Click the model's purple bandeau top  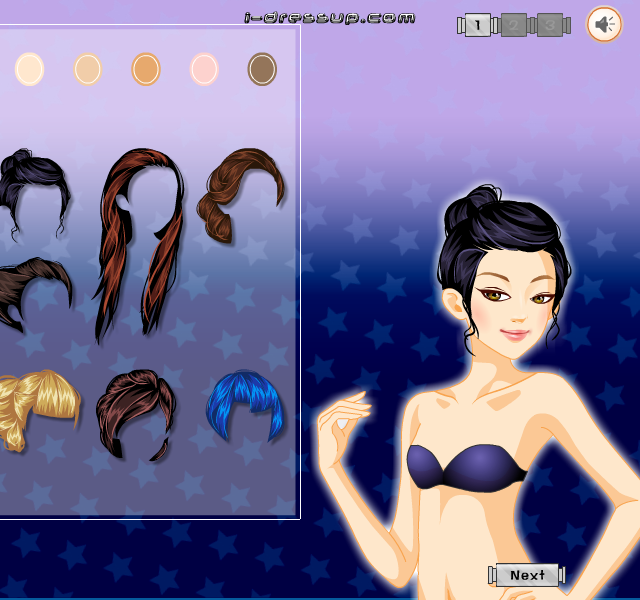(x=467, y=467)
